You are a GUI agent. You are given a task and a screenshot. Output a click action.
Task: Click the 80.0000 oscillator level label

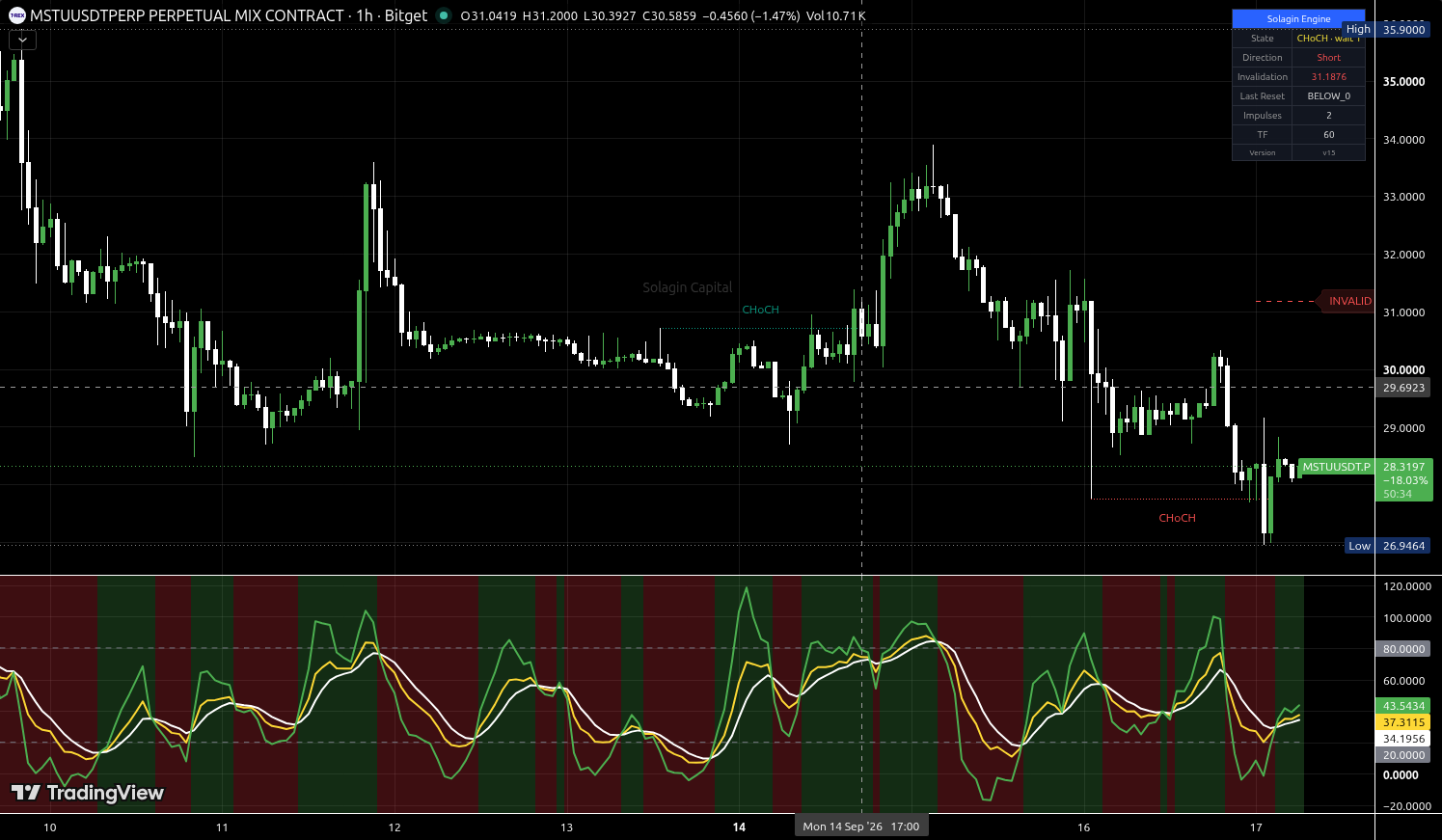pyautogui.click(x=1403, y=649)
